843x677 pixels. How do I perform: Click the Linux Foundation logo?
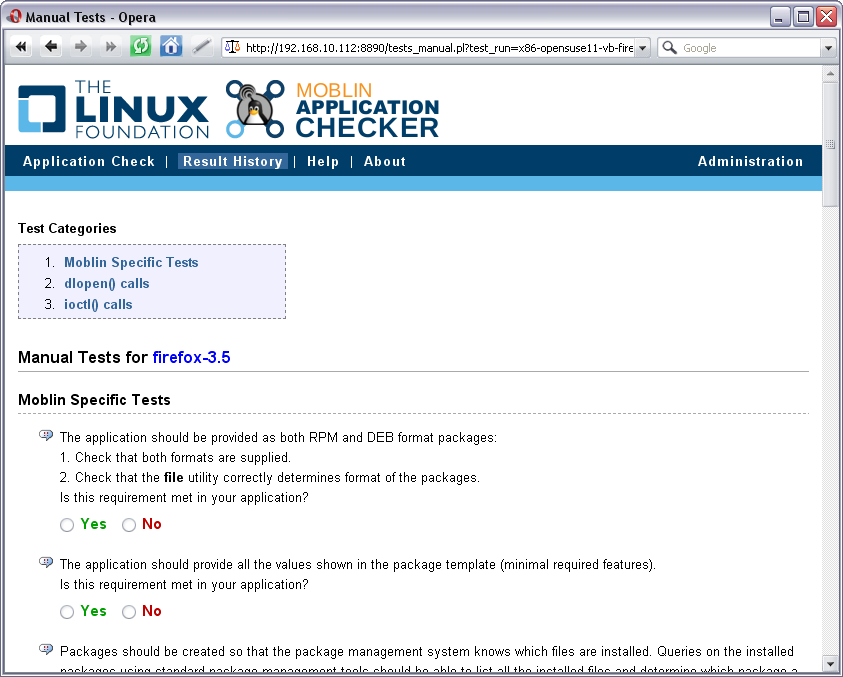tap(113, 109)
